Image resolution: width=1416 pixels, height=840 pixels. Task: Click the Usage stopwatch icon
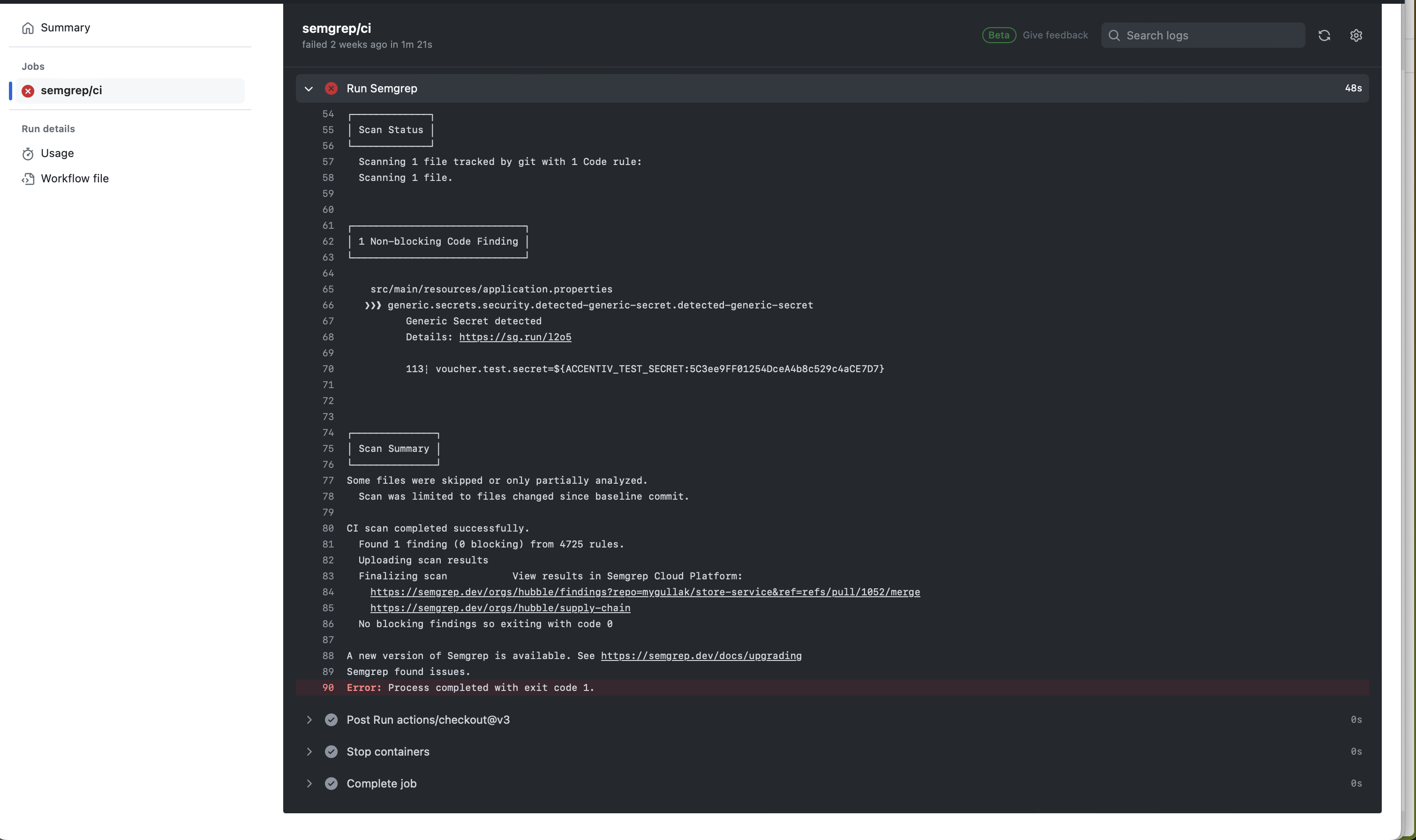pyautogui.click(x=28, y=153)
